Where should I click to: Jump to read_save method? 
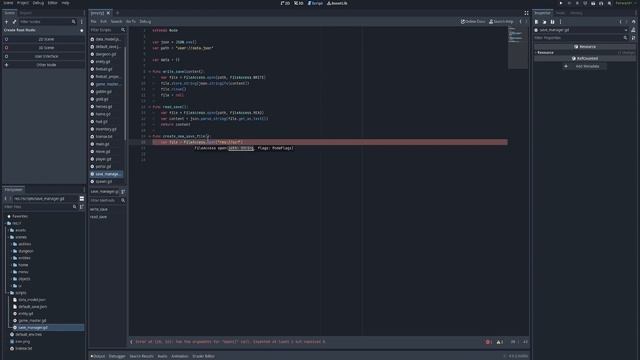click(x=98, y=217)
